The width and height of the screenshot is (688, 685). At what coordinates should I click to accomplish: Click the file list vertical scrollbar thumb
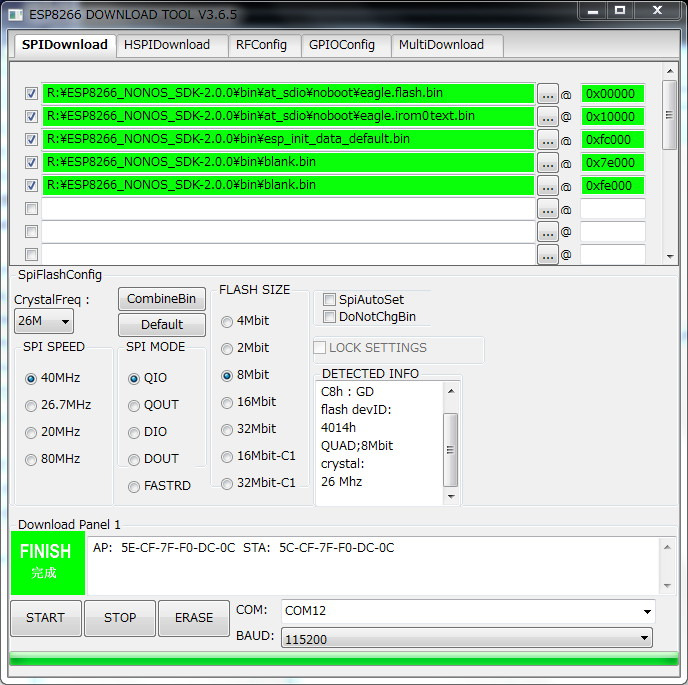tap(670, 115)
